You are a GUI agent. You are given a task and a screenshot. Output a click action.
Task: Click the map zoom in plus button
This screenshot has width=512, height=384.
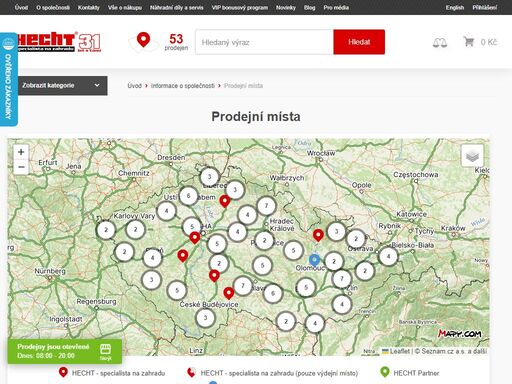pyautogui.click(x=21, y=152)
